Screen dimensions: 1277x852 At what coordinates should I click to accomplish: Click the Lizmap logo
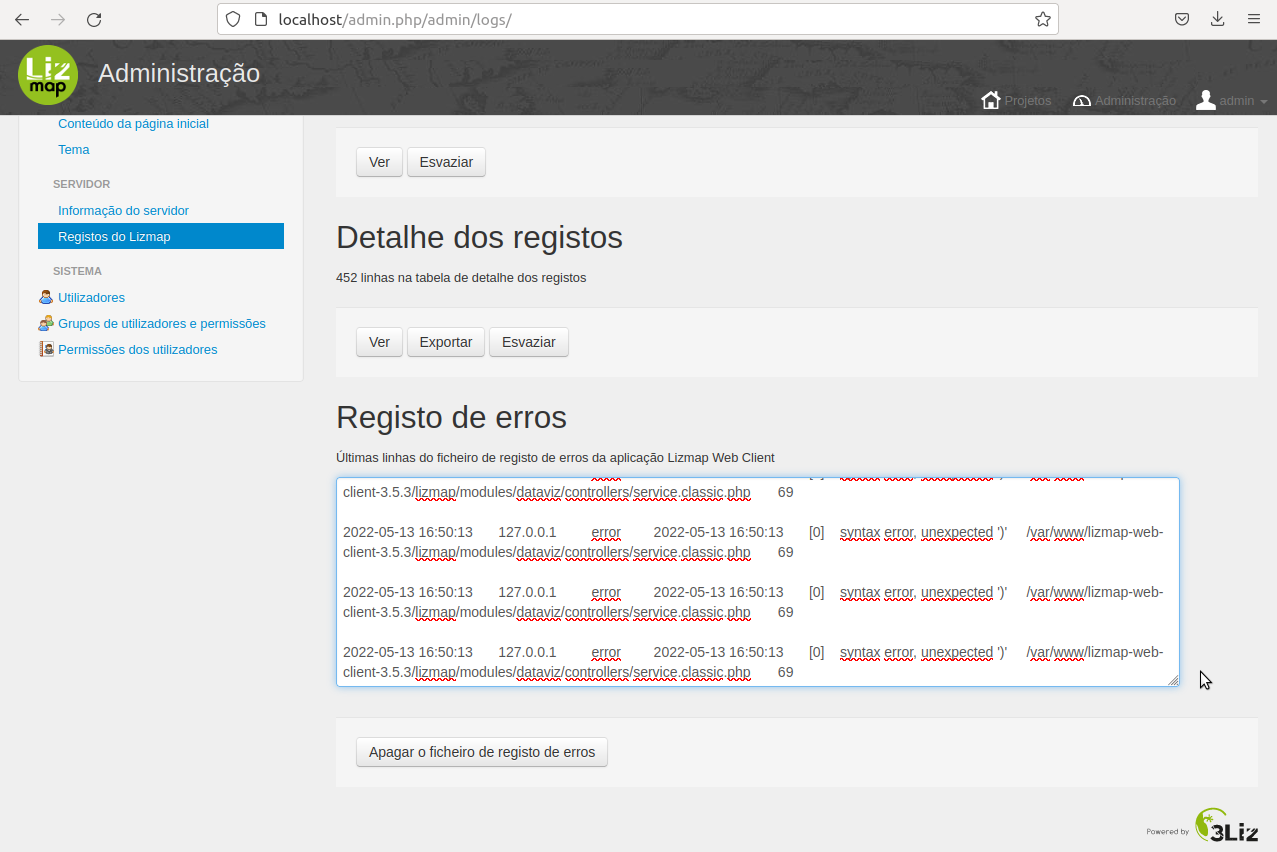[x=48, y=75]
